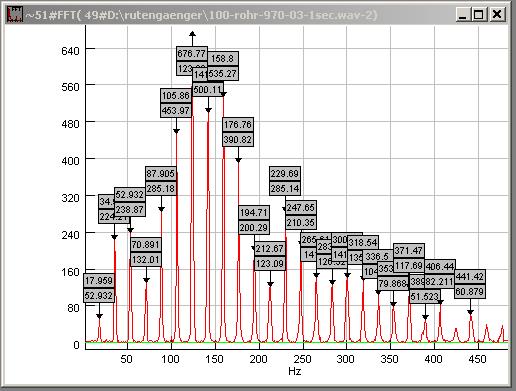This screenshot has height=391, width=516.
Task: Click the 229.69 peak frequency label
Action: coord(285,174)
